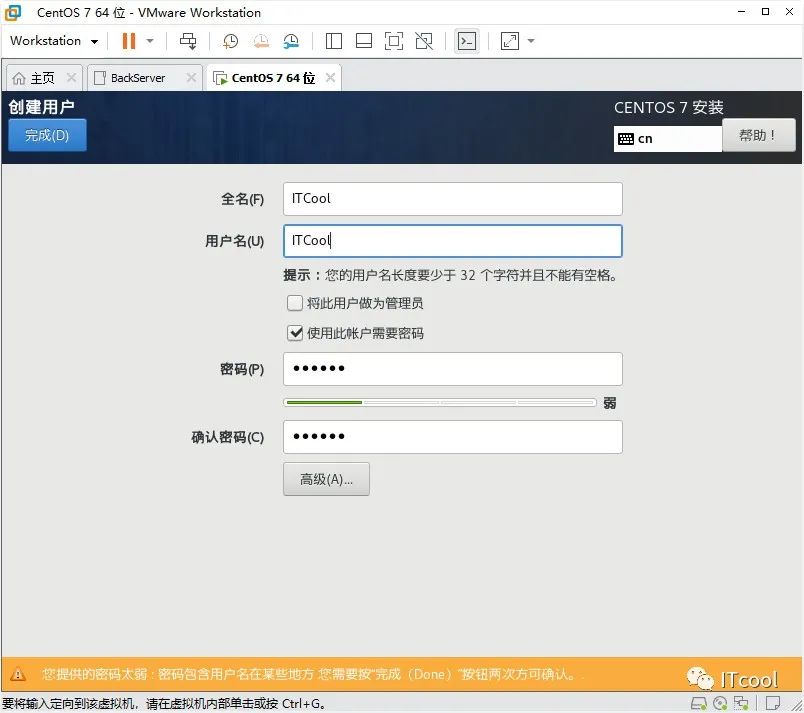
Task: Click the username length hint text
Action: [x=451, y=275]
